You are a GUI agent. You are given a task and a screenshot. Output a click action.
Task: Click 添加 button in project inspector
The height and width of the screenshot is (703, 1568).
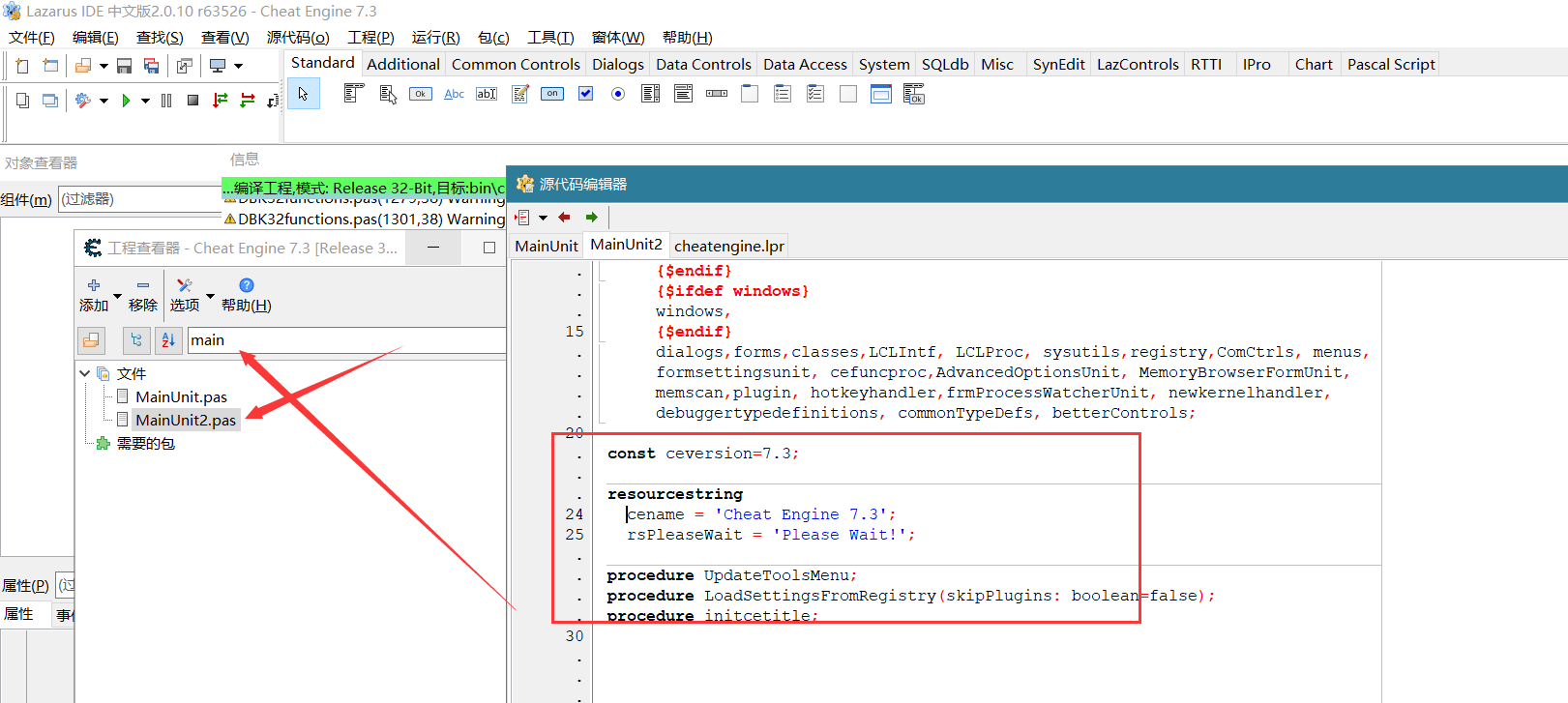click(x=94, y=295)
